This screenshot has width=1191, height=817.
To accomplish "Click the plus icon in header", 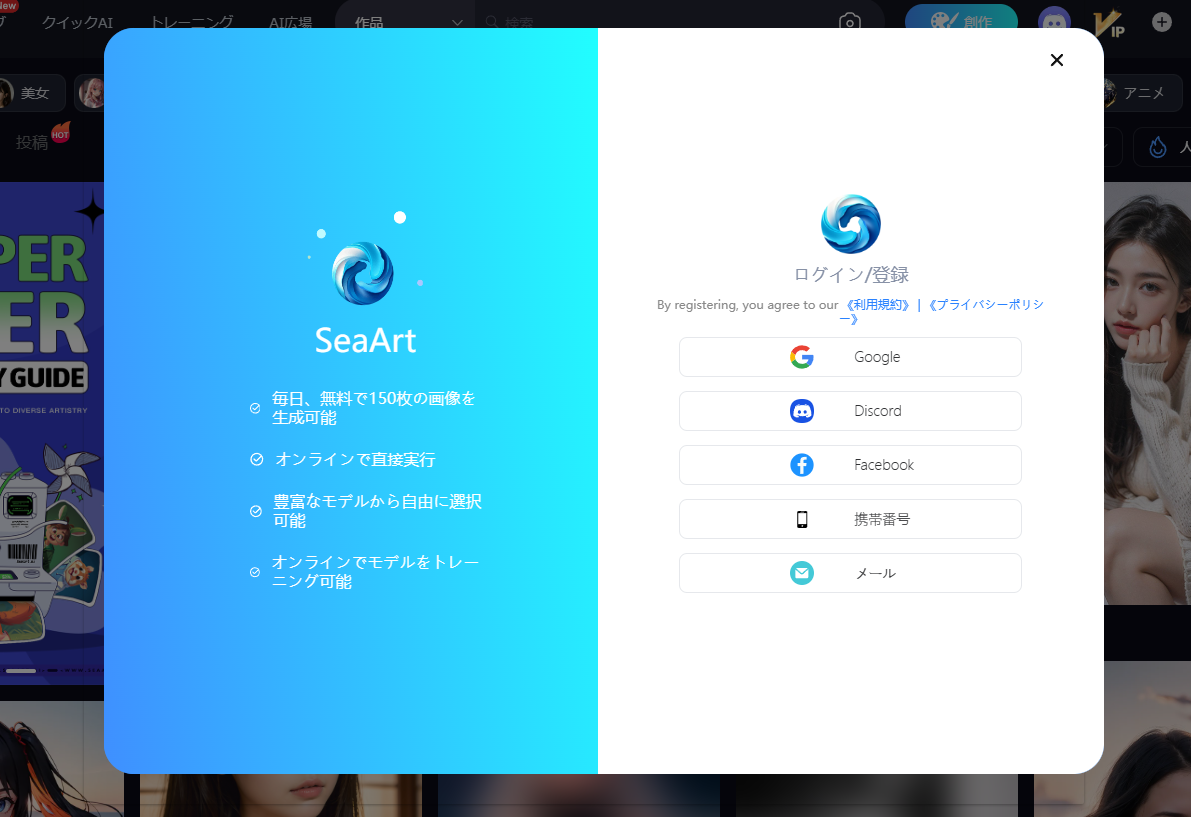I will coord(1161,22).
